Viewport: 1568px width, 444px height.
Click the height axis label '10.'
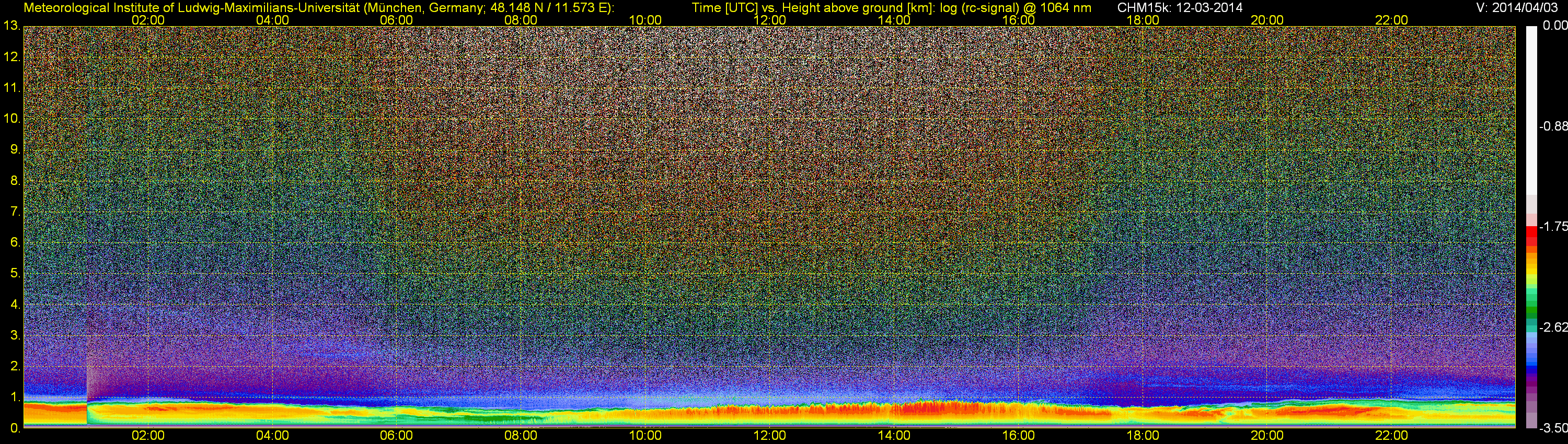(x=12, y=119)
